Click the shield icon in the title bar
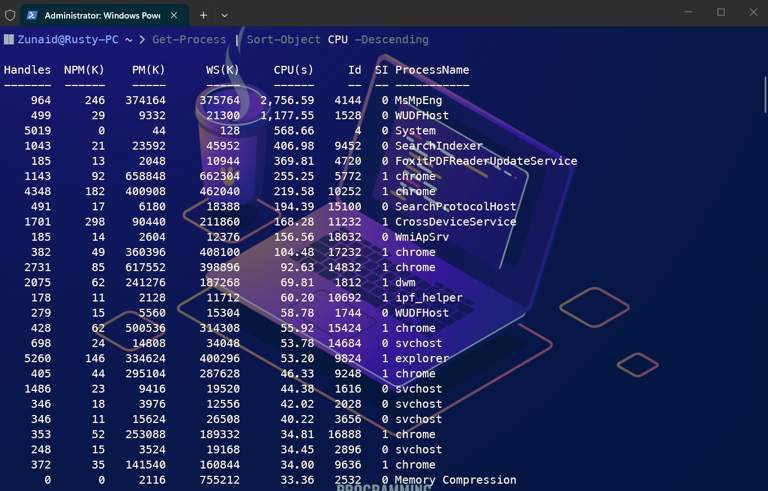Viewport: 768px width, 491px height. [x=10, y=15]
